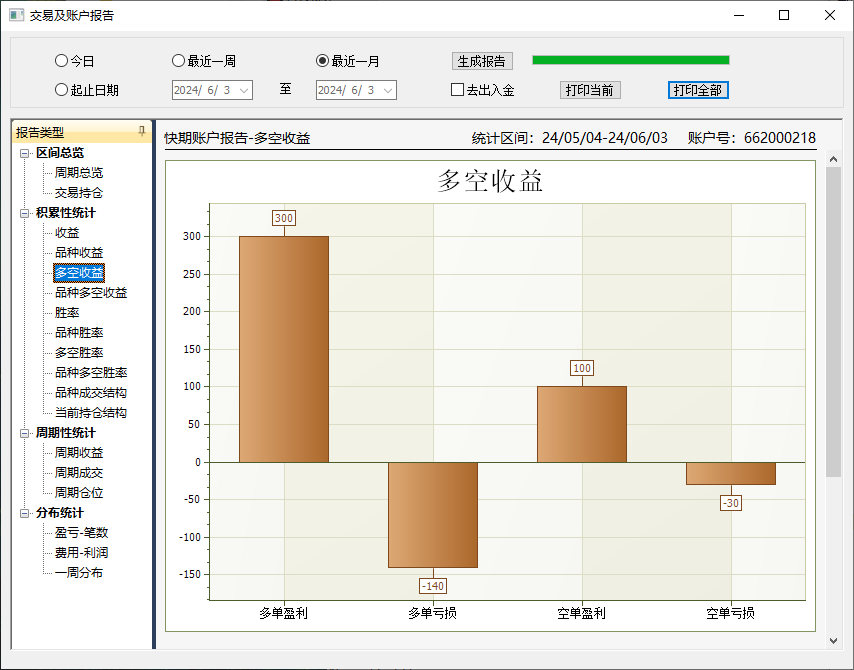The image size is (854, 670).
Task: Open the 交易持仓 report item
Action: click(x=79, y=193)
